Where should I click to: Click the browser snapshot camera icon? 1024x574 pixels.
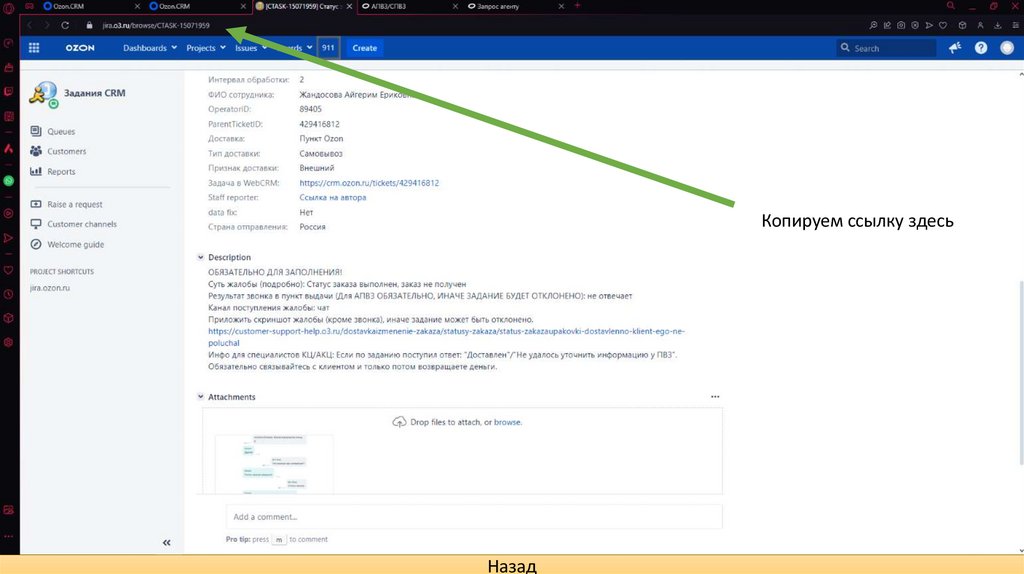coord(901,25)
